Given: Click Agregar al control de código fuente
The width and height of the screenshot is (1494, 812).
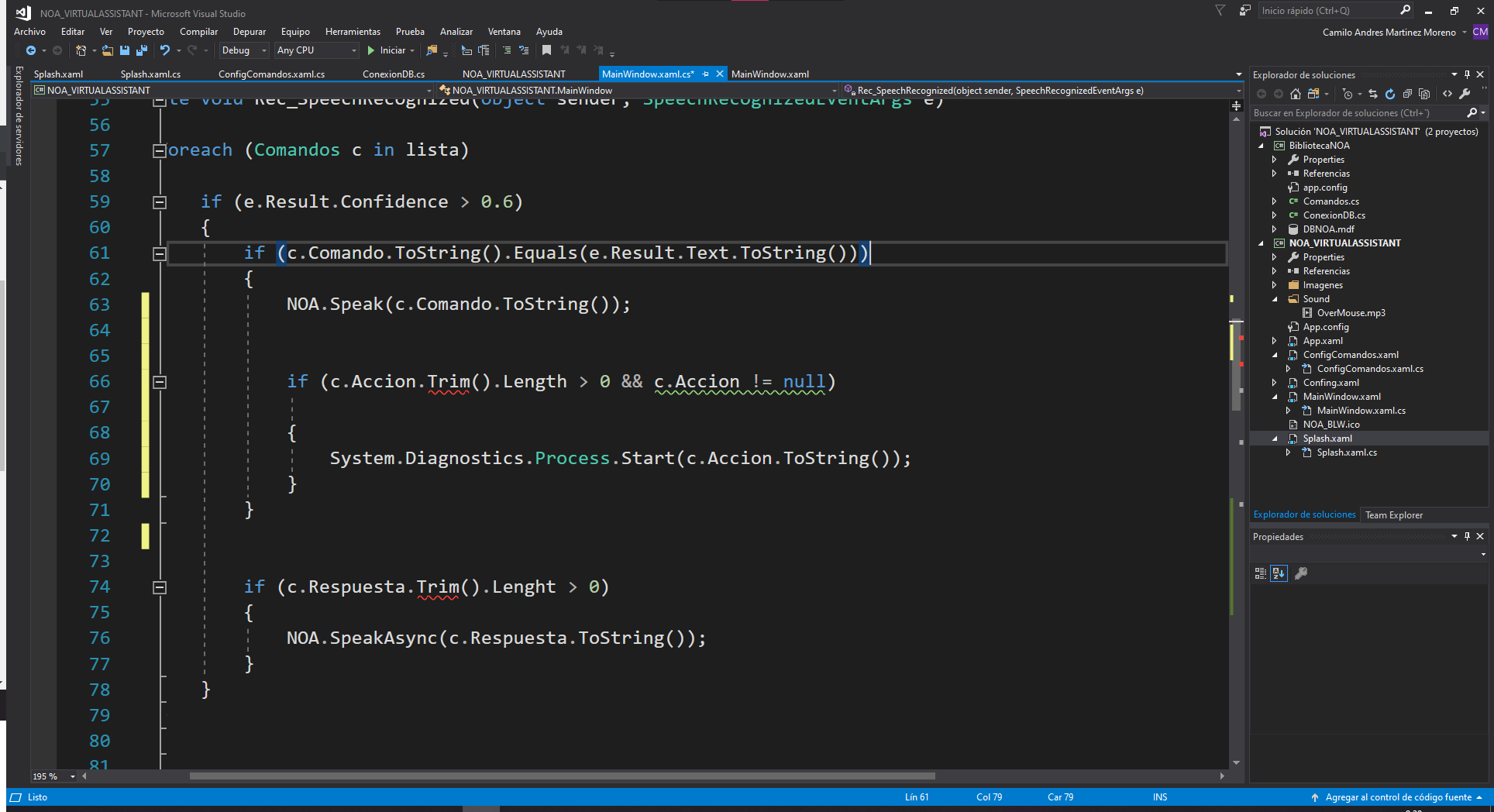Looking at the screenshot, I should click(1398, 797).
